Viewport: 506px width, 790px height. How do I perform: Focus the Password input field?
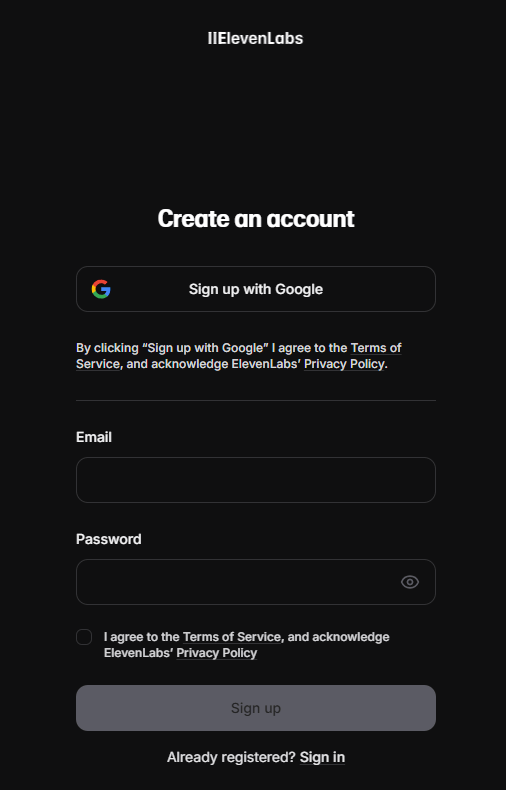point(256,582)
